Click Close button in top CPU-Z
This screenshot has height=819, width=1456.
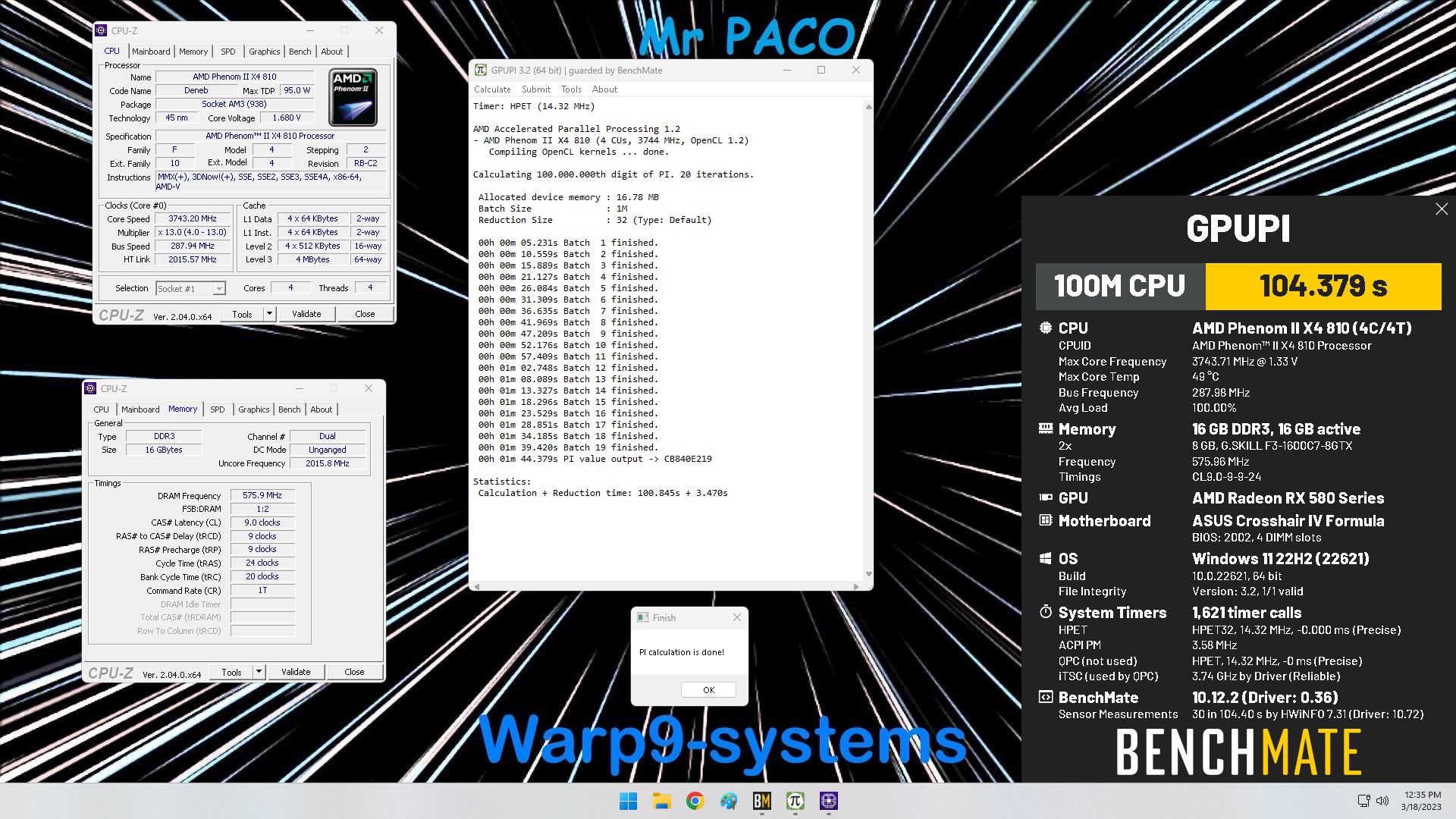[x=365, y=314]
